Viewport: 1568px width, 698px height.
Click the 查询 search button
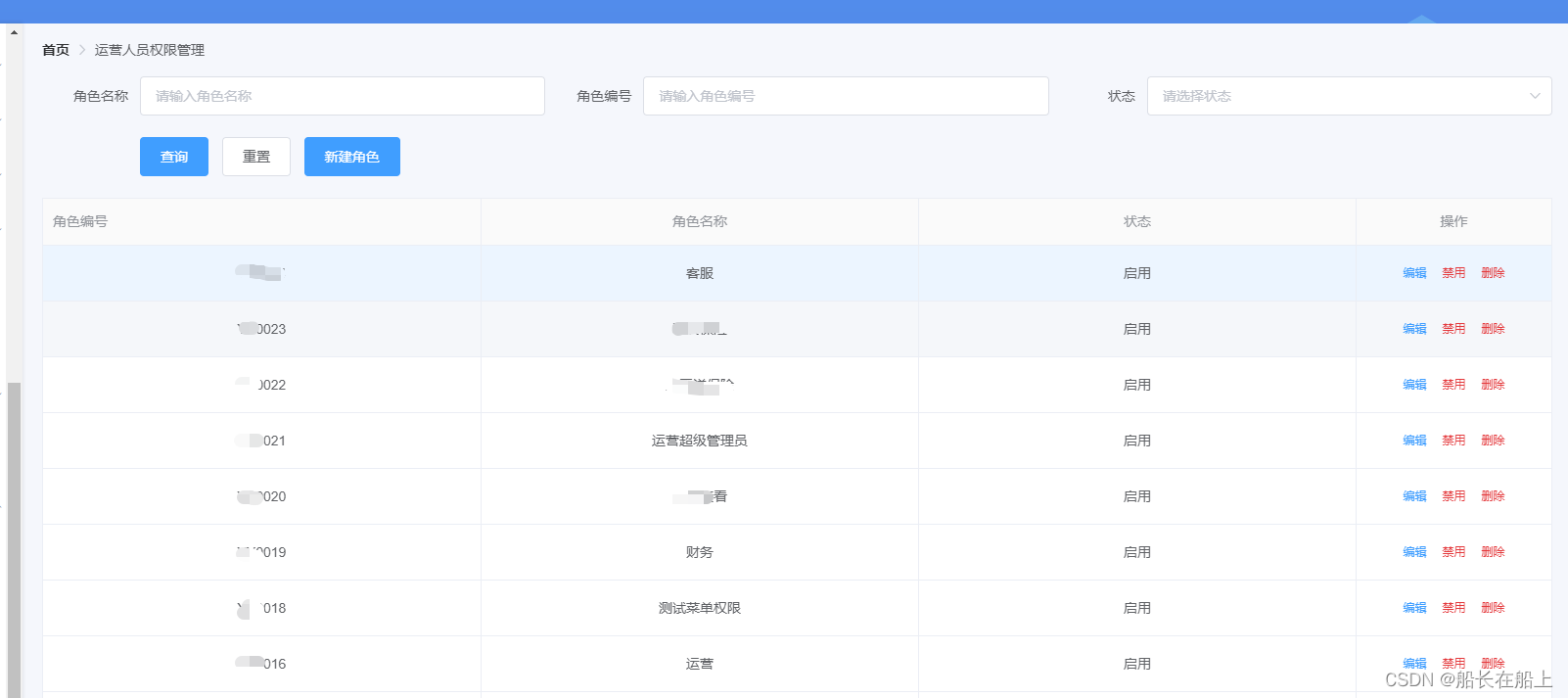[x=173, y=157]
